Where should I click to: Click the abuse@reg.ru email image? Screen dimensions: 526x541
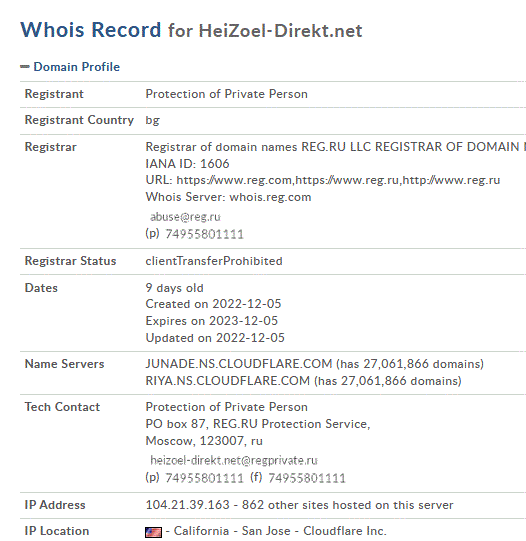(185, 217)
